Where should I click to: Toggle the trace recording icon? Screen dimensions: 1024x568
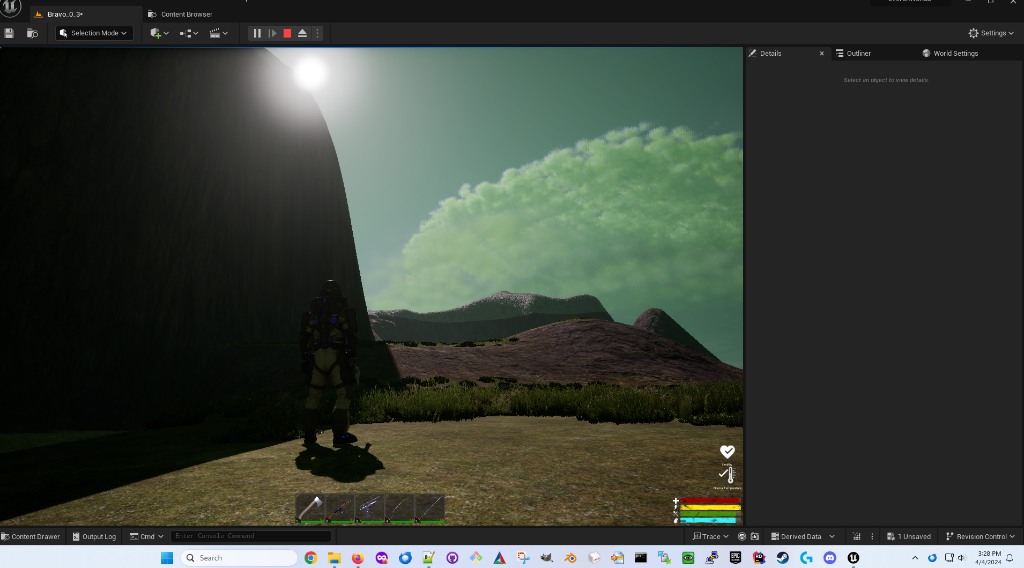tap(742, 536)
